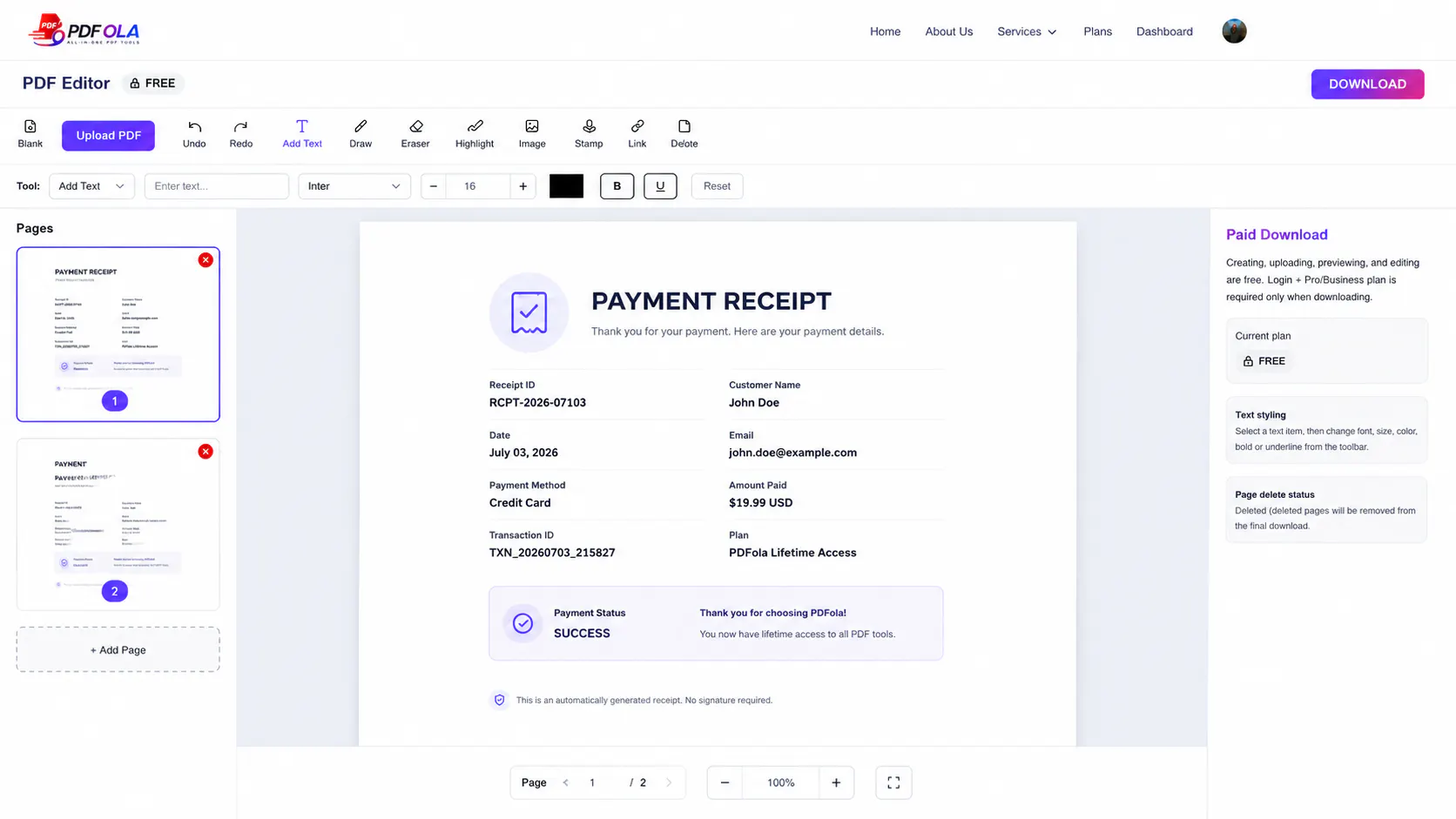1456x819 pixels.
Task: Choose the Image tool
Action: click(x=532, y=134)
